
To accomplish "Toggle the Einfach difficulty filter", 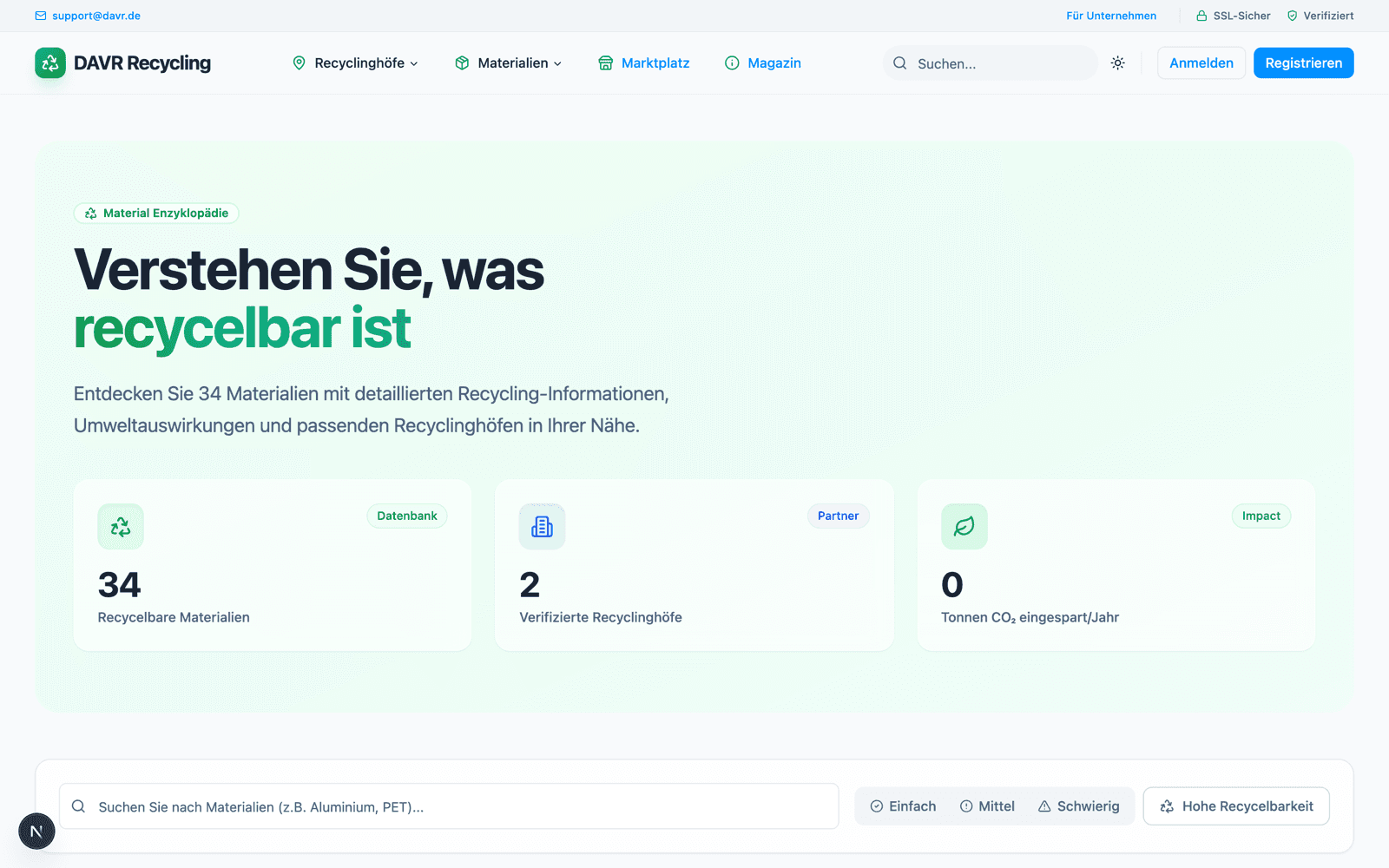I will point(903,806).
